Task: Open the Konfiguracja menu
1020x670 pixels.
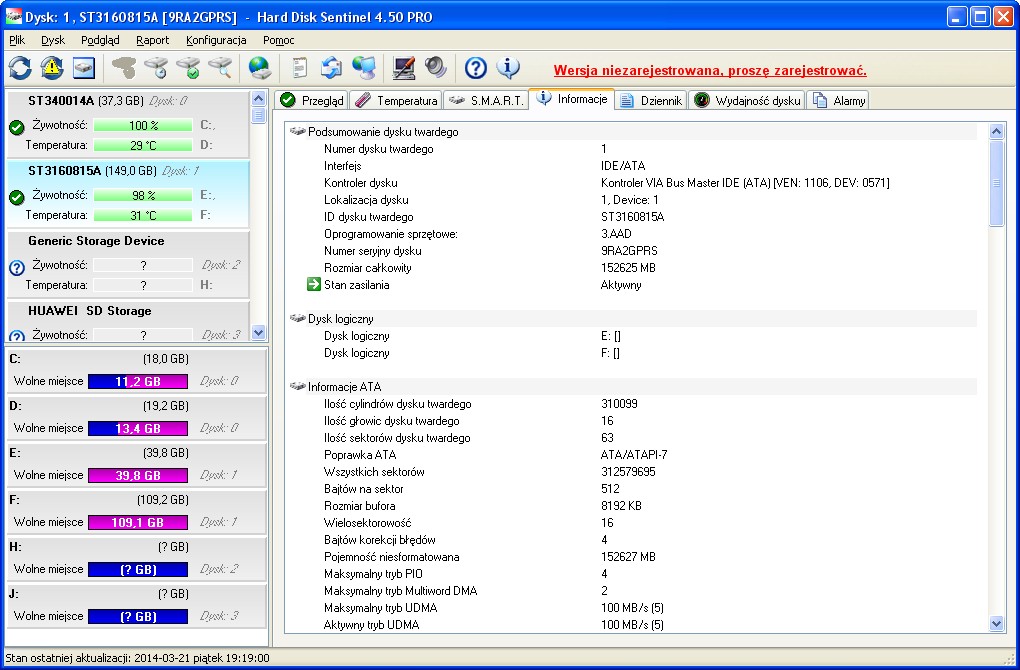Action: pos(216,40)
